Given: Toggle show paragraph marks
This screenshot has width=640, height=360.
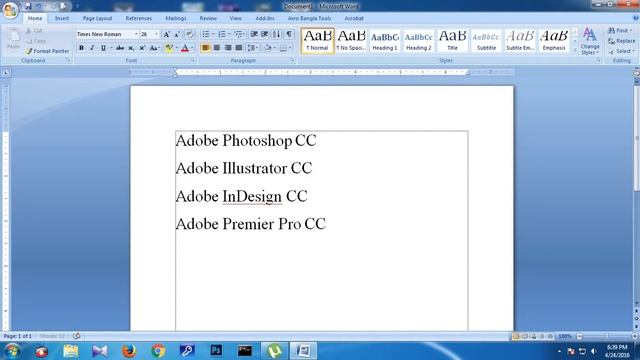Looking at the screenshot, I should tap(289, 34).
